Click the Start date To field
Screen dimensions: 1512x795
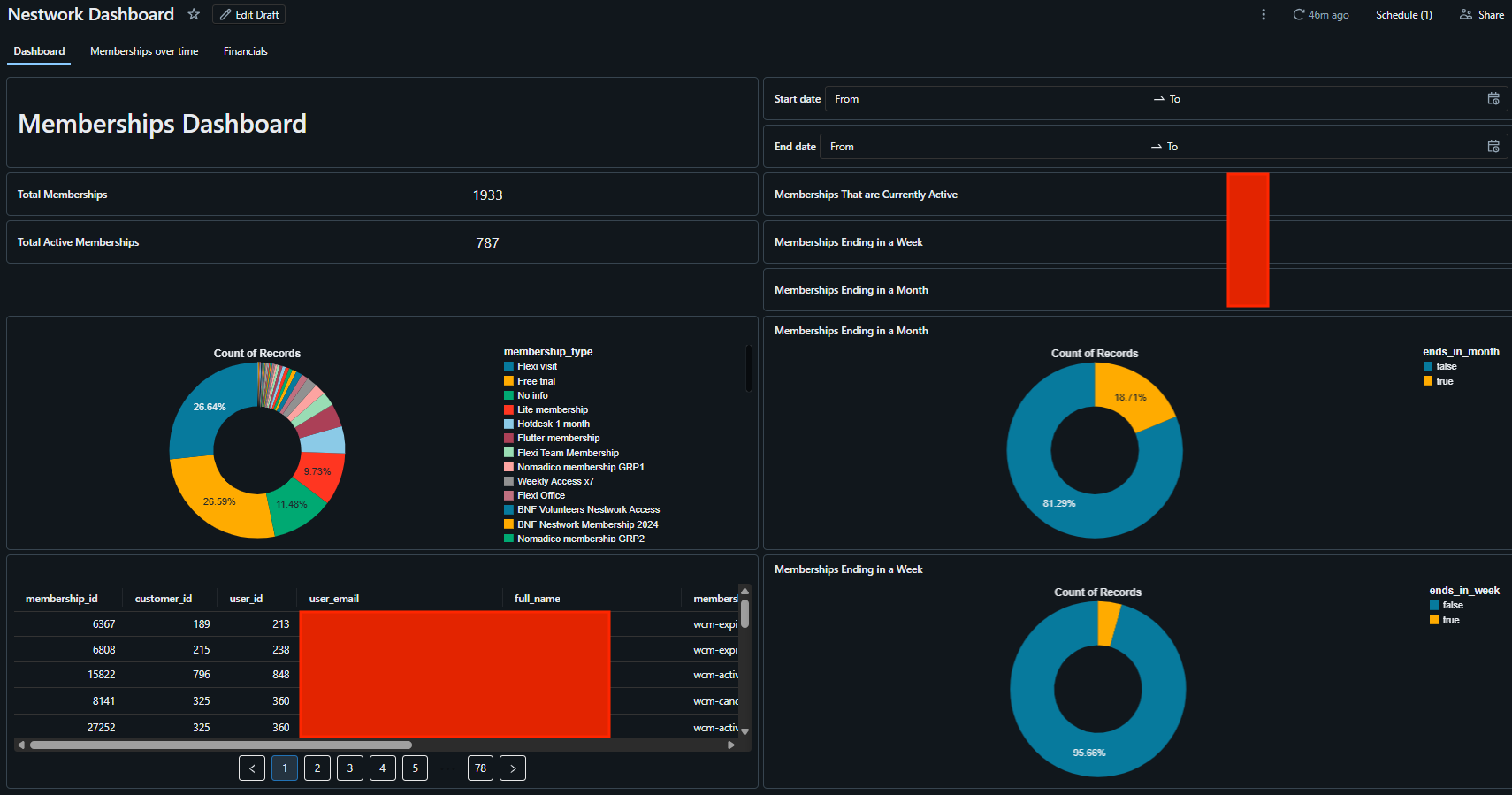[1322, 99]
